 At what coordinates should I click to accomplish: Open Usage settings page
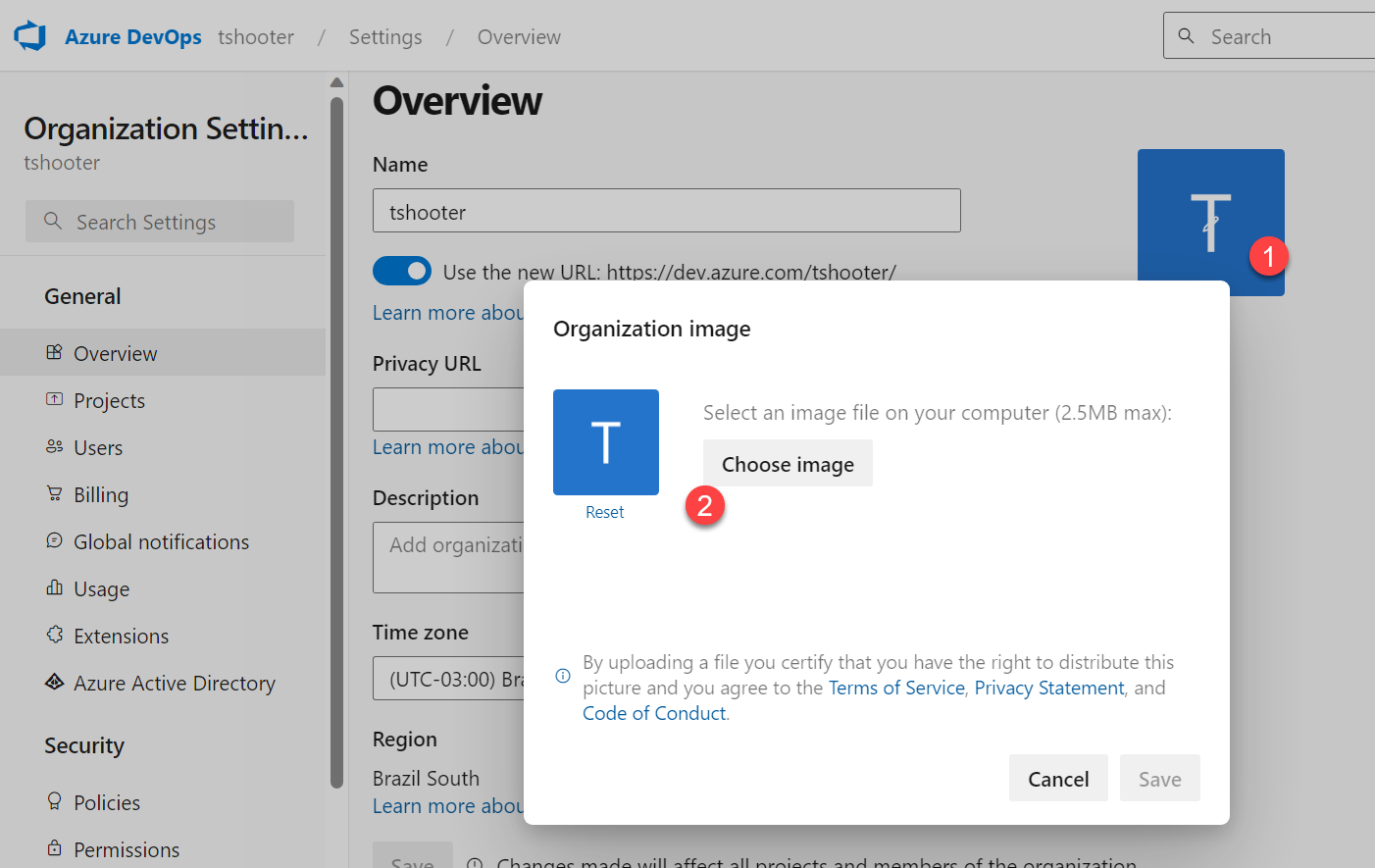coord(163,588)
